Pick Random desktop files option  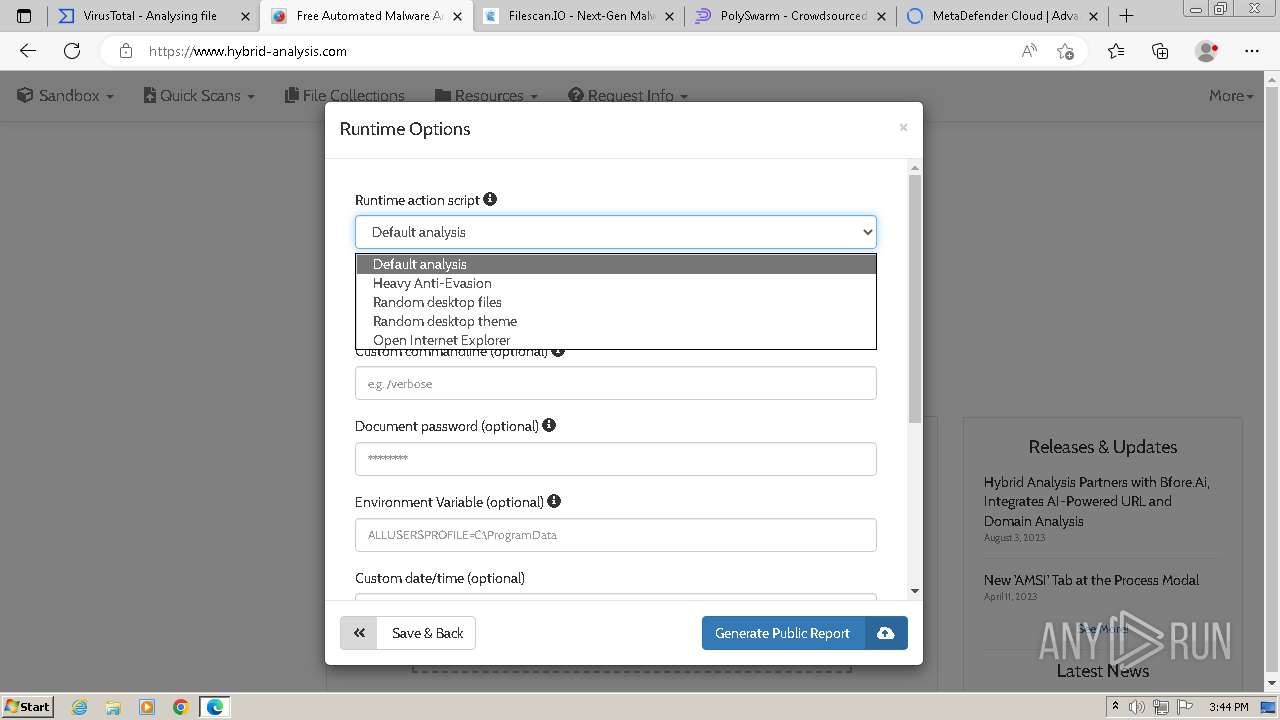[437, 302]
